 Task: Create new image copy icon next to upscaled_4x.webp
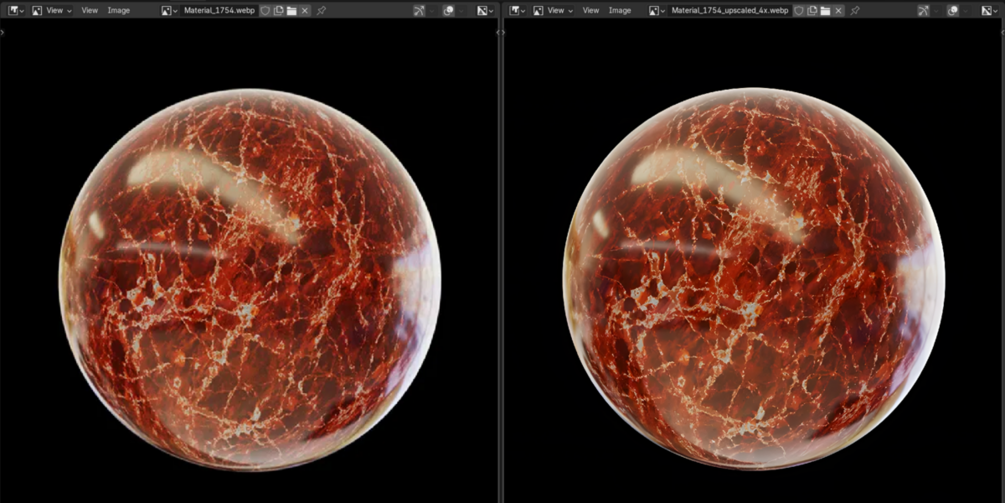click(813, 10)
